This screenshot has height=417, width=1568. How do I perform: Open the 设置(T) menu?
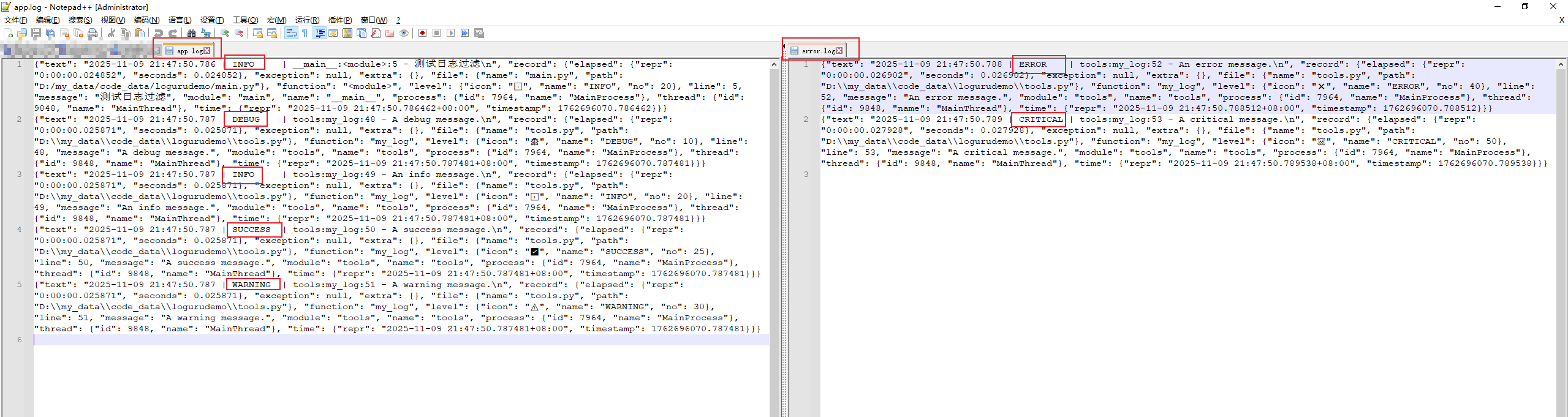[x=212, y=20]
